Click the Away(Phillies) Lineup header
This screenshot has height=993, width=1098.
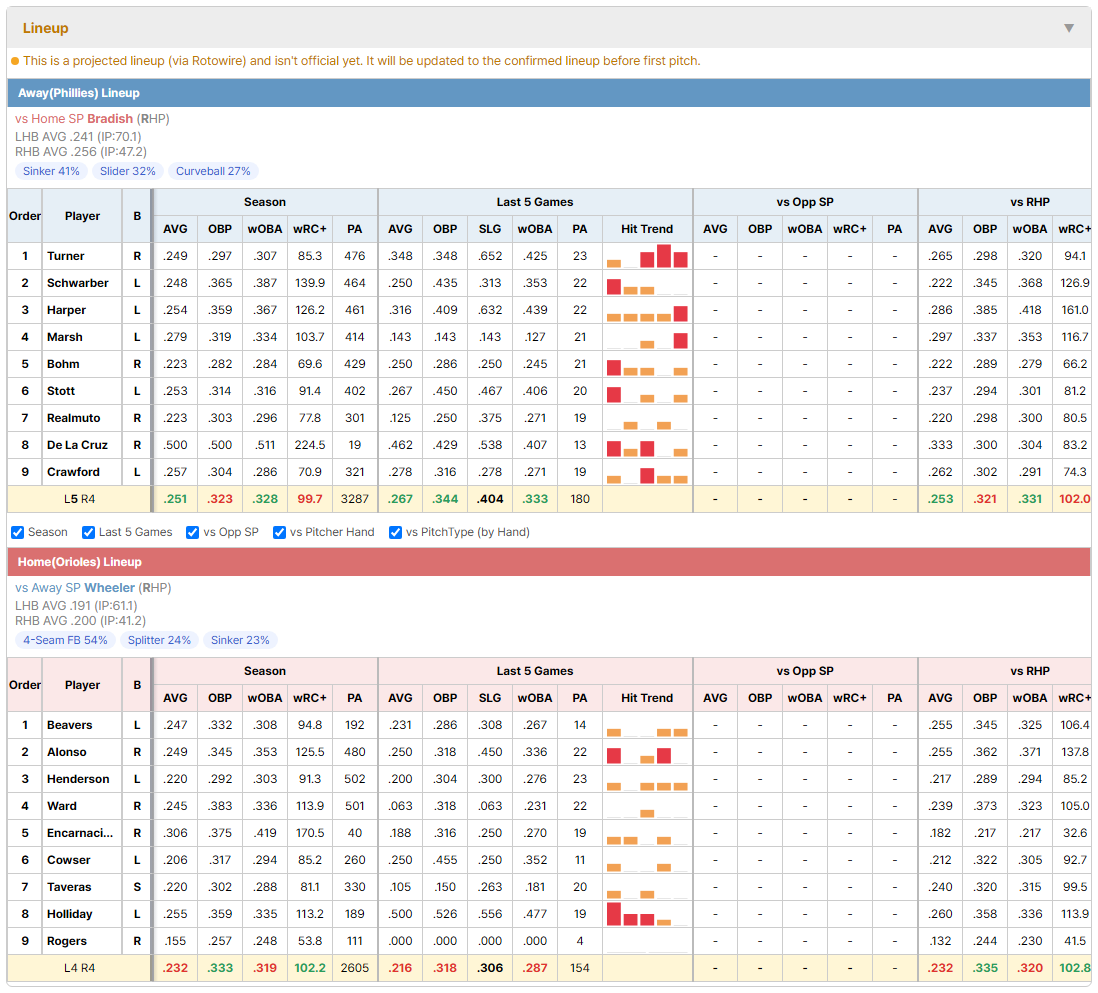click(549, 92)
